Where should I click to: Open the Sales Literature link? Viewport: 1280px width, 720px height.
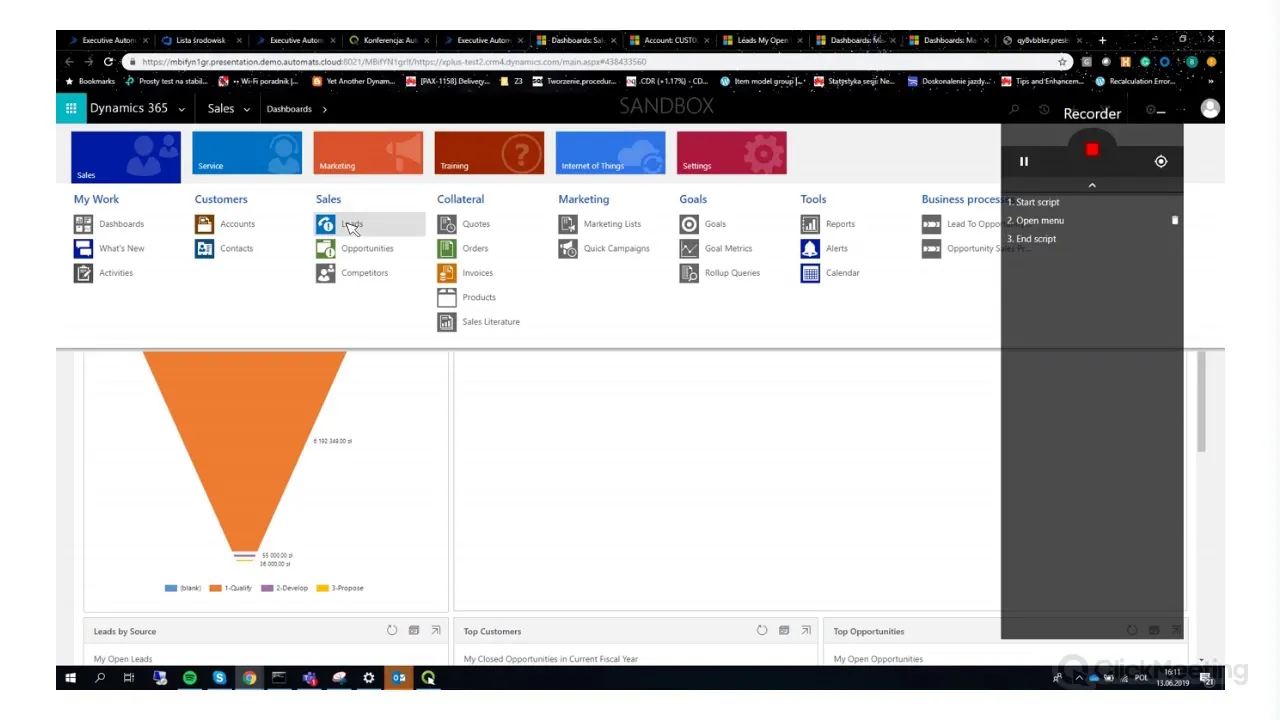[x=490, y=322]
